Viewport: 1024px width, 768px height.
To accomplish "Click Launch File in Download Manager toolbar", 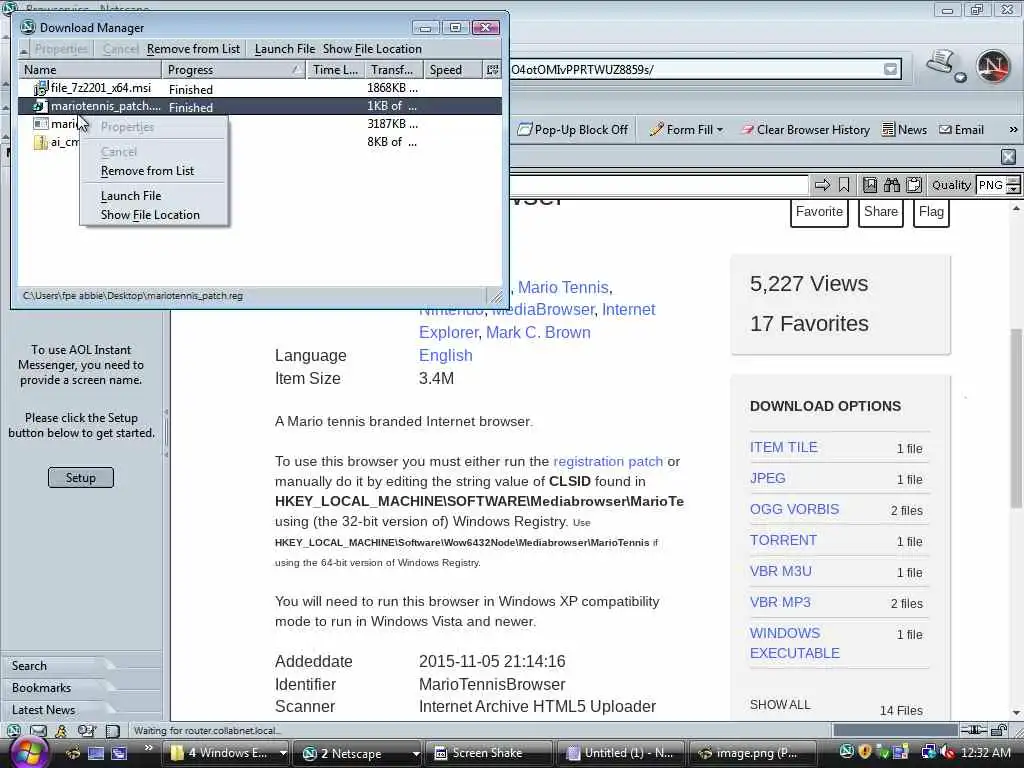I will (x=285, y=49).
